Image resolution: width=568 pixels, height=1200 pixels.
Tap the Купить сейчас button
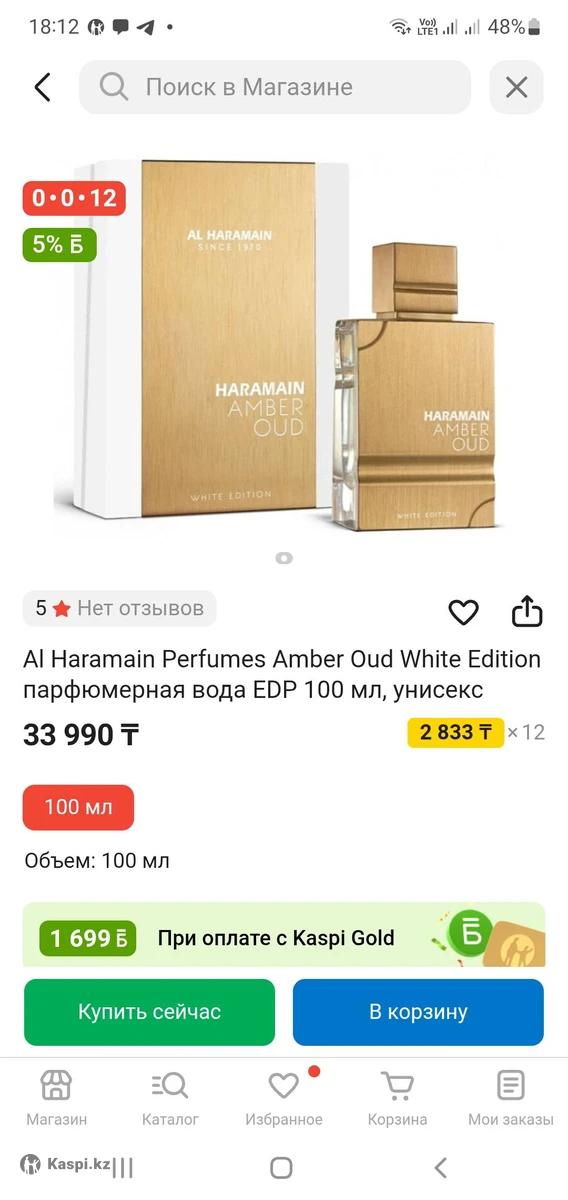pos(149,1012)
